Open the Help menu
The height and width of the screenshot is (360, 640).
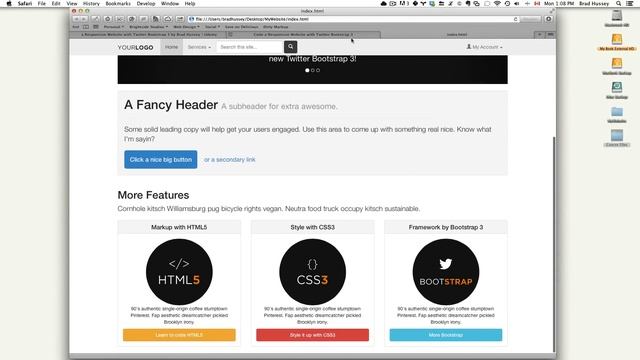pyautogui.click(x=190, y=3)
